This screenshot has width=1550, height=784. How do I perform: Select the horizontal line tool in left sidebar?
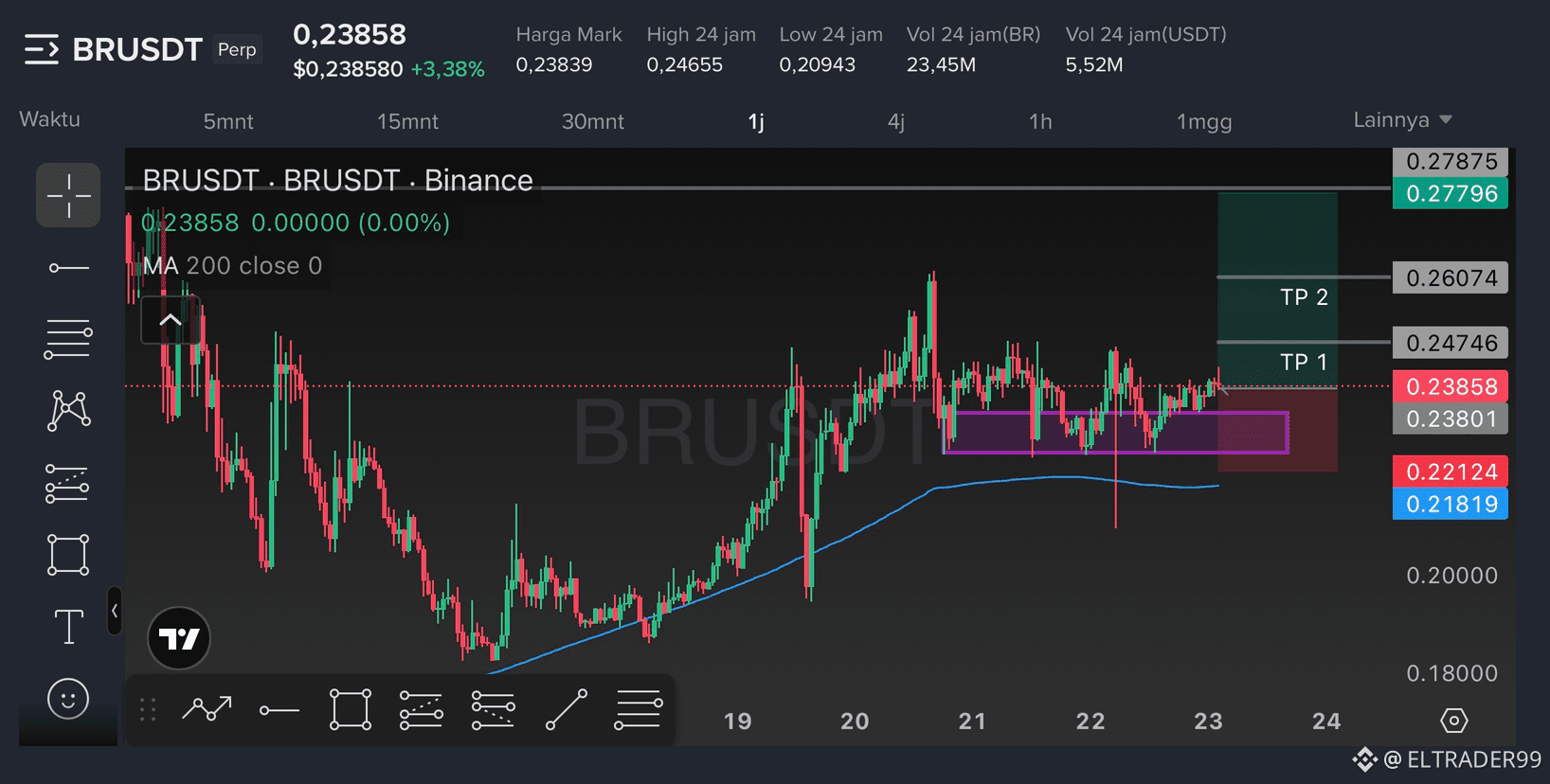[68, 268]
